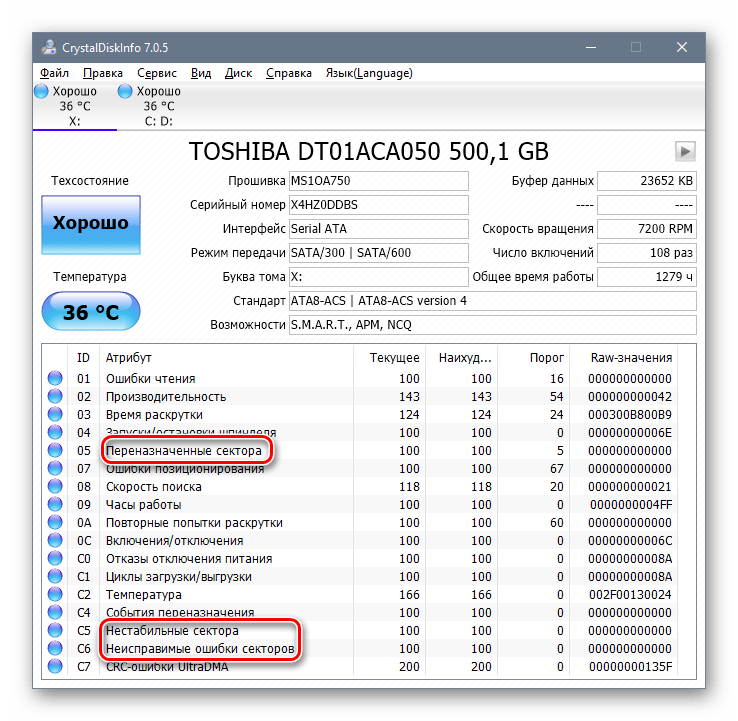The image size is (738, 721).
Task: Click the Буква тома field X:
Action: click(378, 277)
